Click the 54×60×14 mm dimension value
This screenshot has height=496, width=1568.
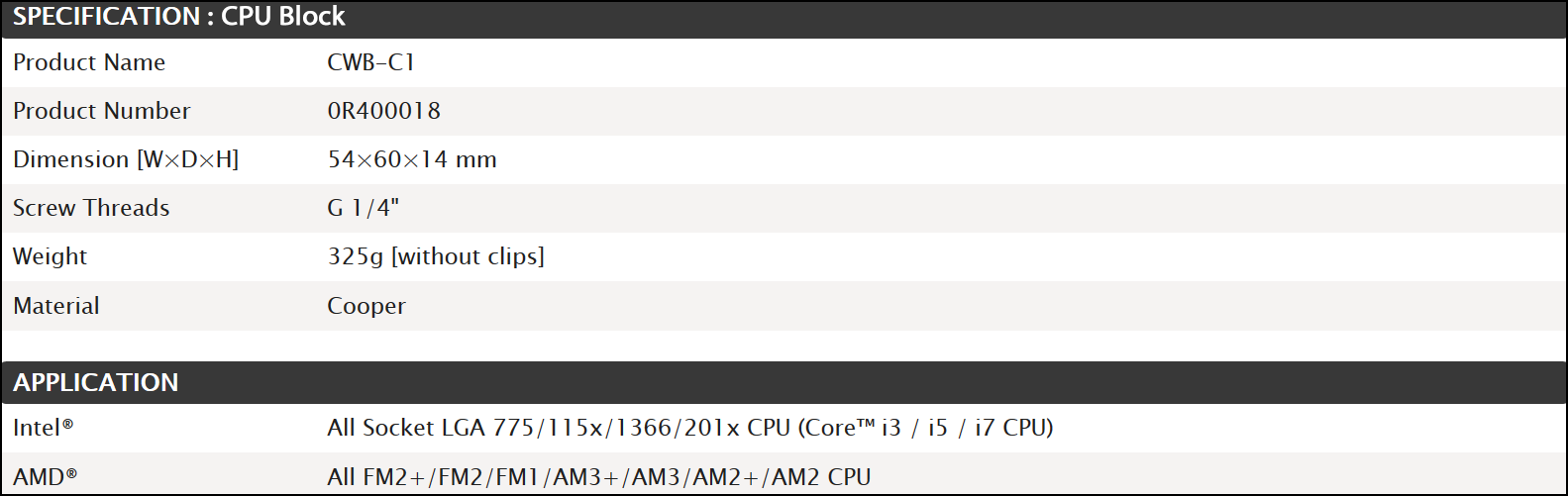[x=412, y=159]
